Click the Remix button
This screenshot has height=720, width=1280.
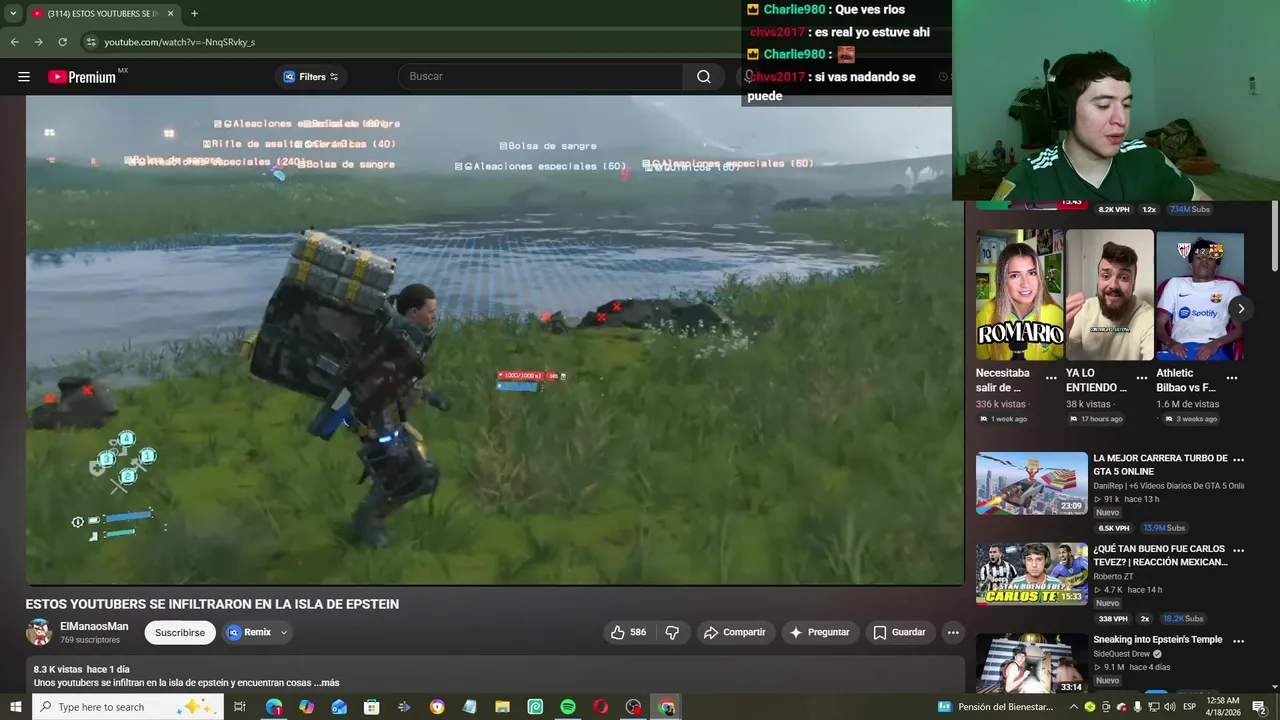pyautogui.click(x=249, y=632)
